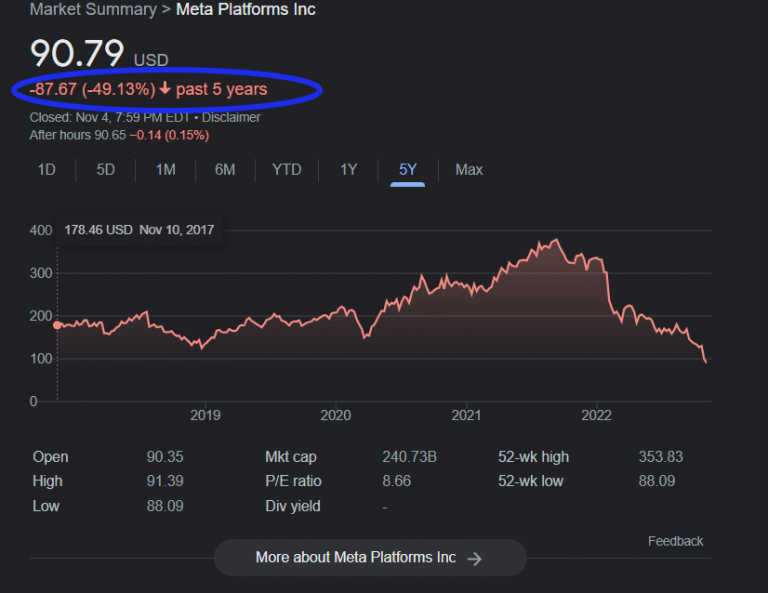
Task: Click the Meta Platforms Inc title
Action: pyautogui.click(x=245, y=9)
